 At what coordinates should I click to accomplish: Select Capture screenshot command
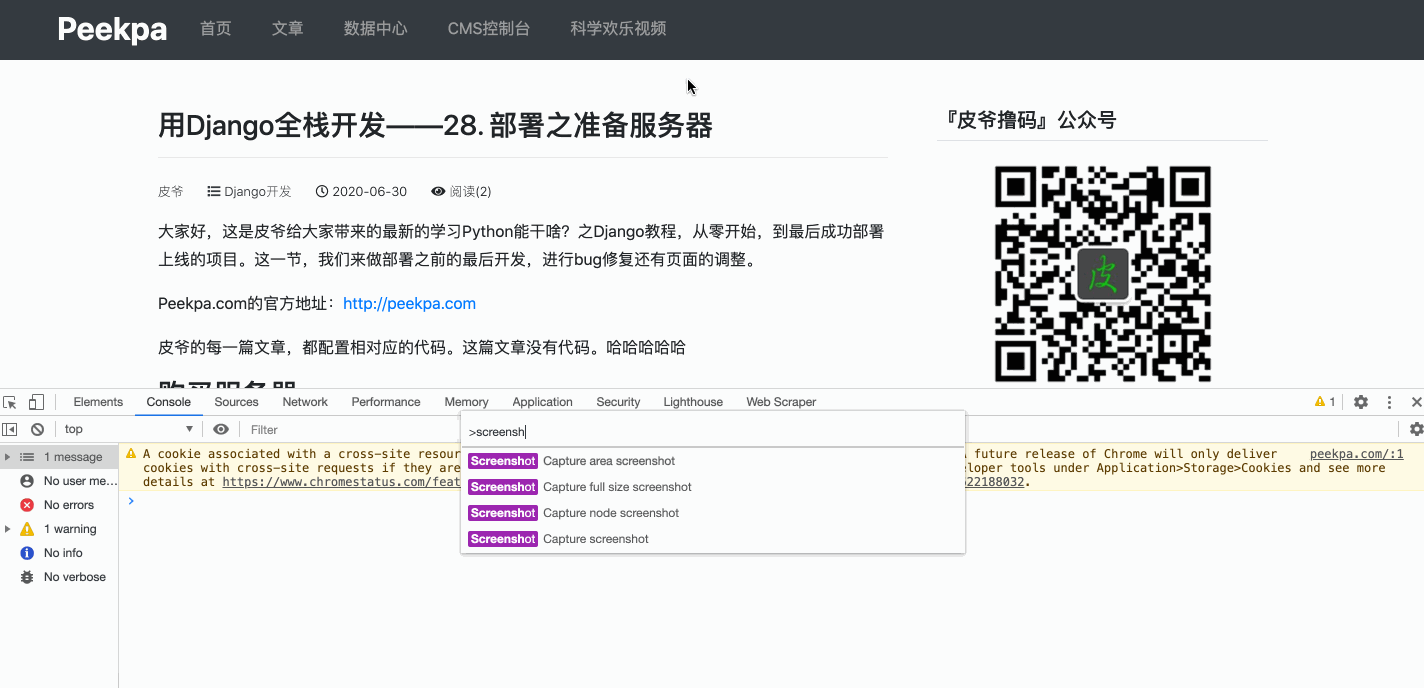713,539
